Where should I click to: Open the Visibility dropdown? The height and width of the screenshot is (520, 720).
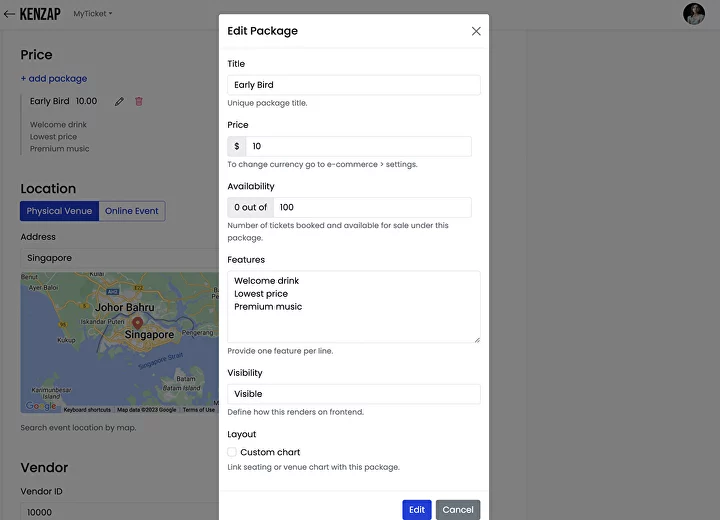pyautogui.click(x=353, y=394)
